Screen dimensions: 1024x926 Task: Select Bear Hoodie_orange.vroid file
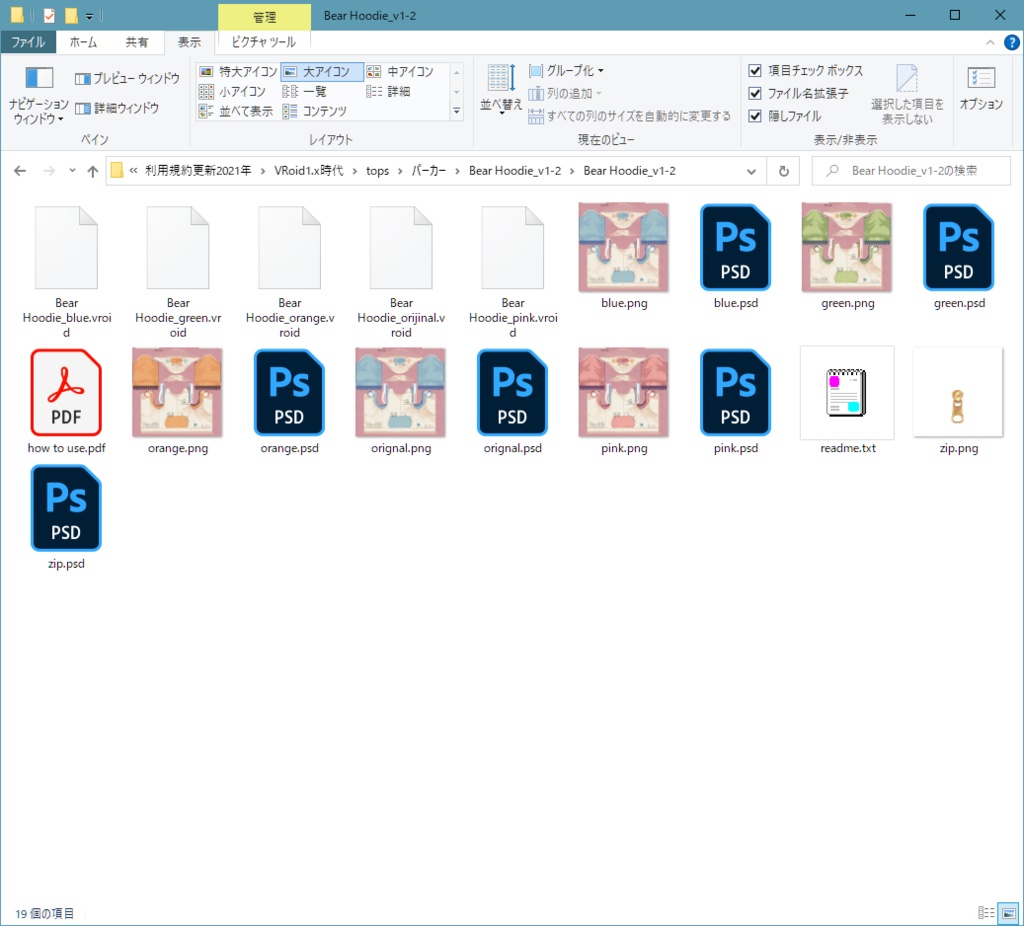tap(289, 248)
